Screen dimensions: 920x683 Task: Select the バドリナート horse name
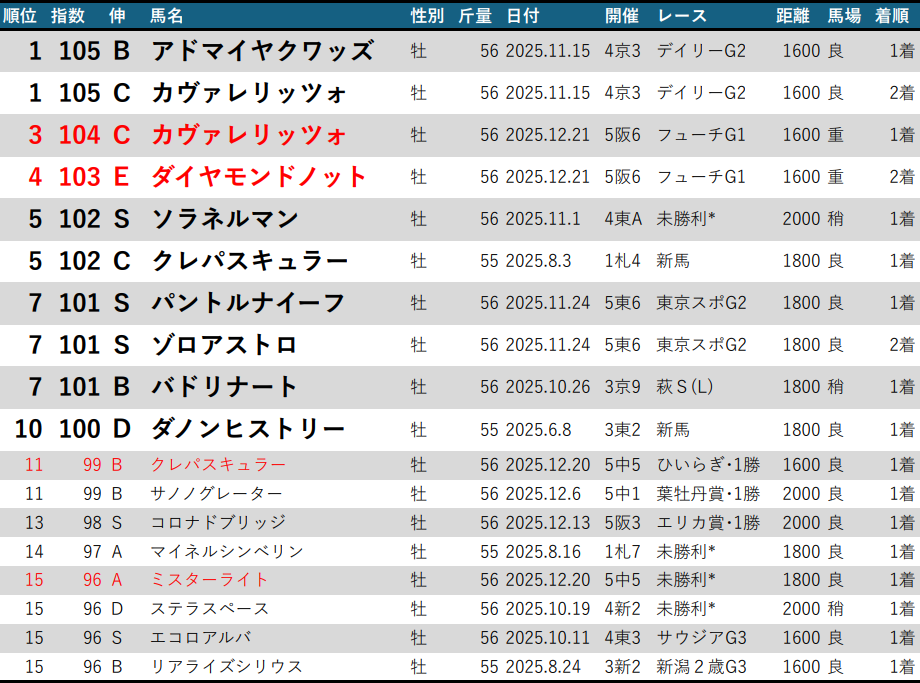(x=225, y=387)
